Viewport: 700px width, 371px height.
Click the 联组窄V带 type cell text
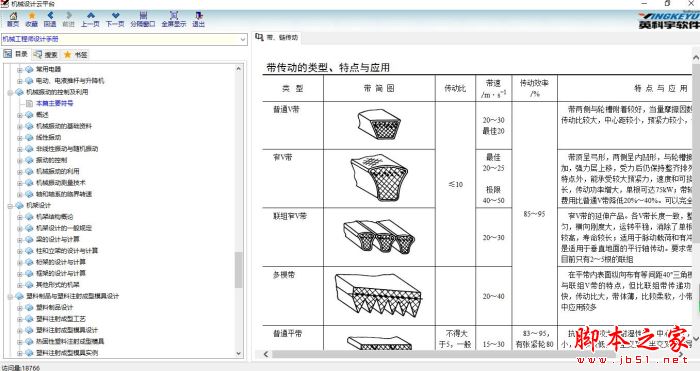[290, 216]
